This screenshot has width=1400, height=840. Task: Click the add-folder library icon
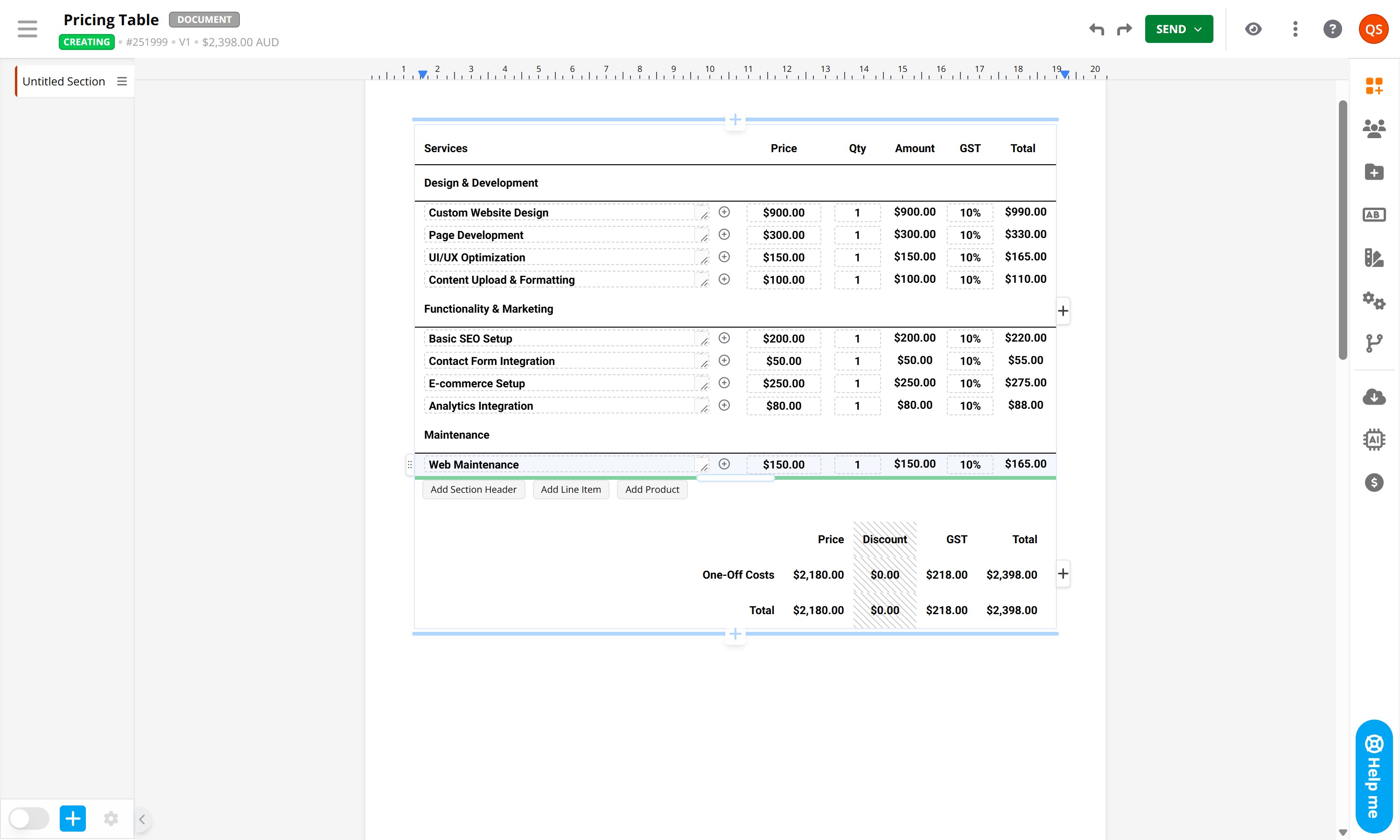coord(1373,172)
